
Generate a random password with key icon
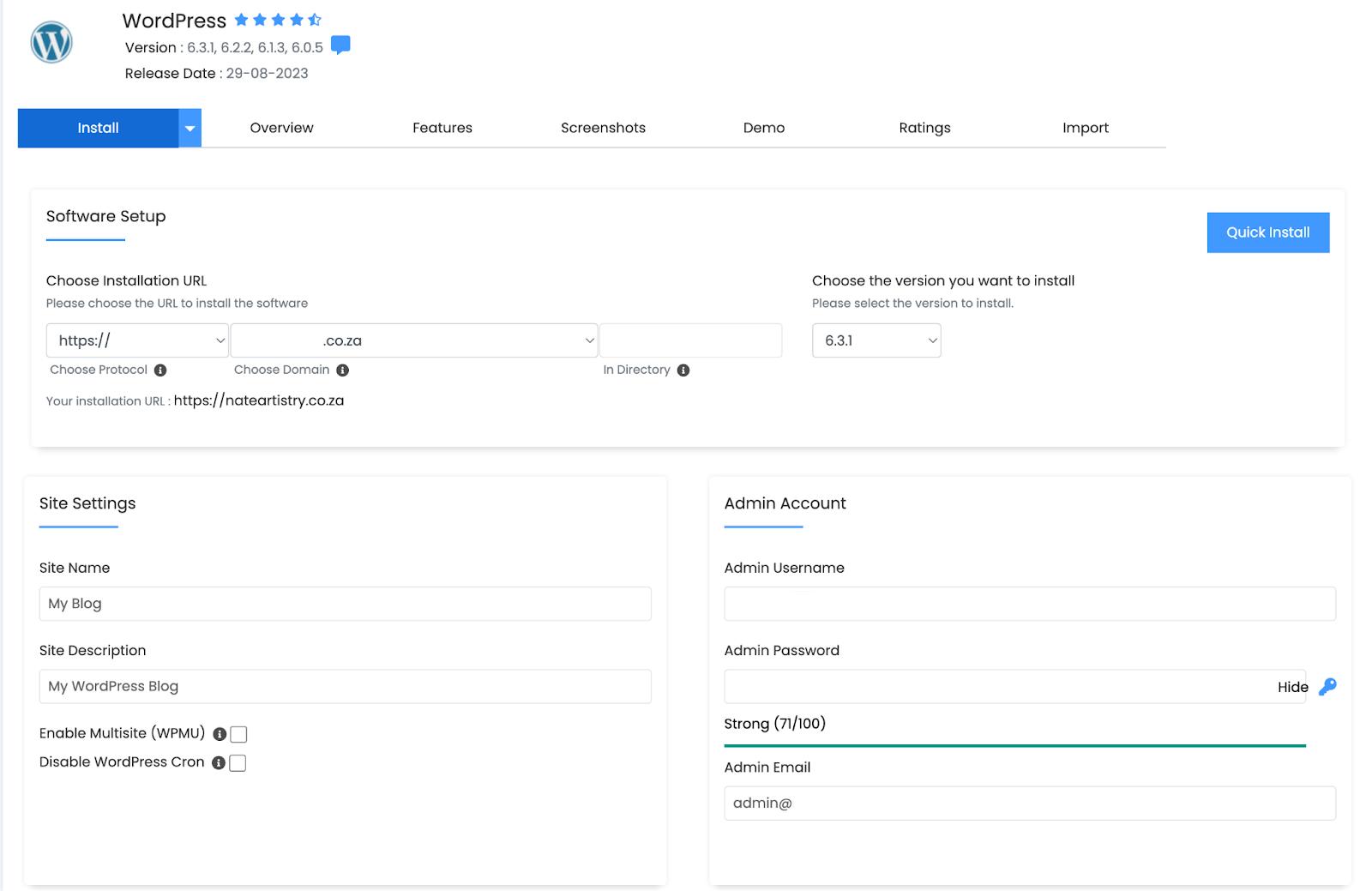coord(1327,686)
